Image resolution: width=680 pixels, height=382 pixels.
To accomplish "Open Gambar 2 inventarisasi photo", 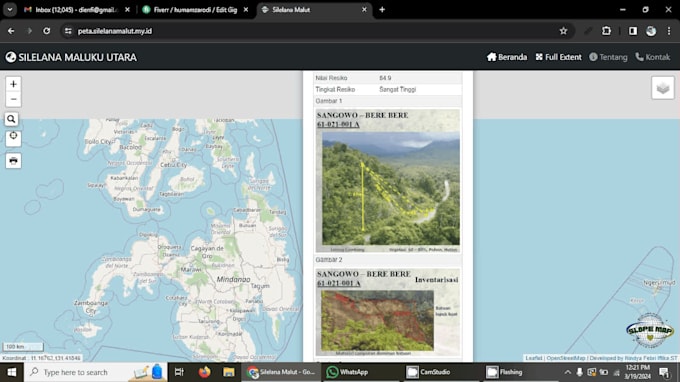I will [x=388, y=312].
